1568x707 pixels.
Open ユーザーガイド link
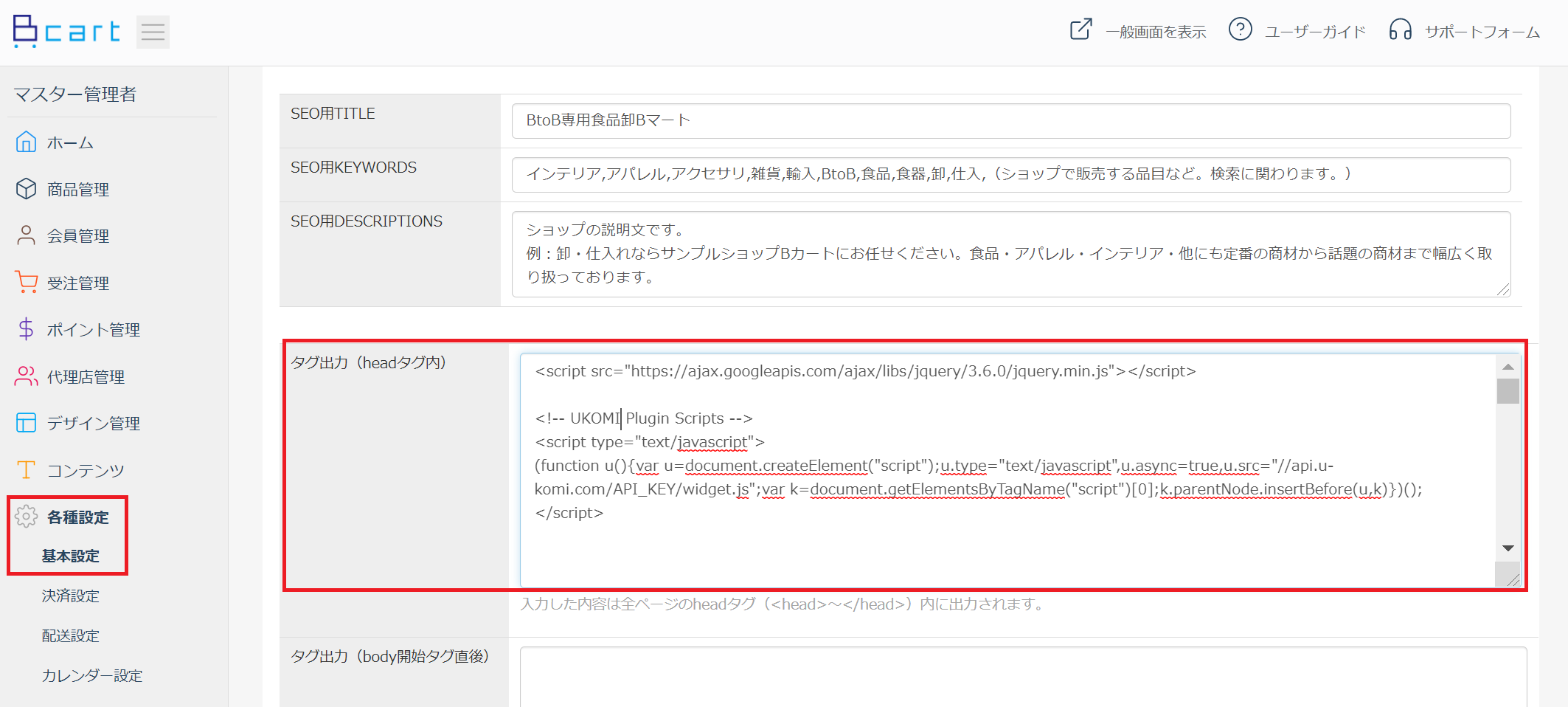(1315, 32)
